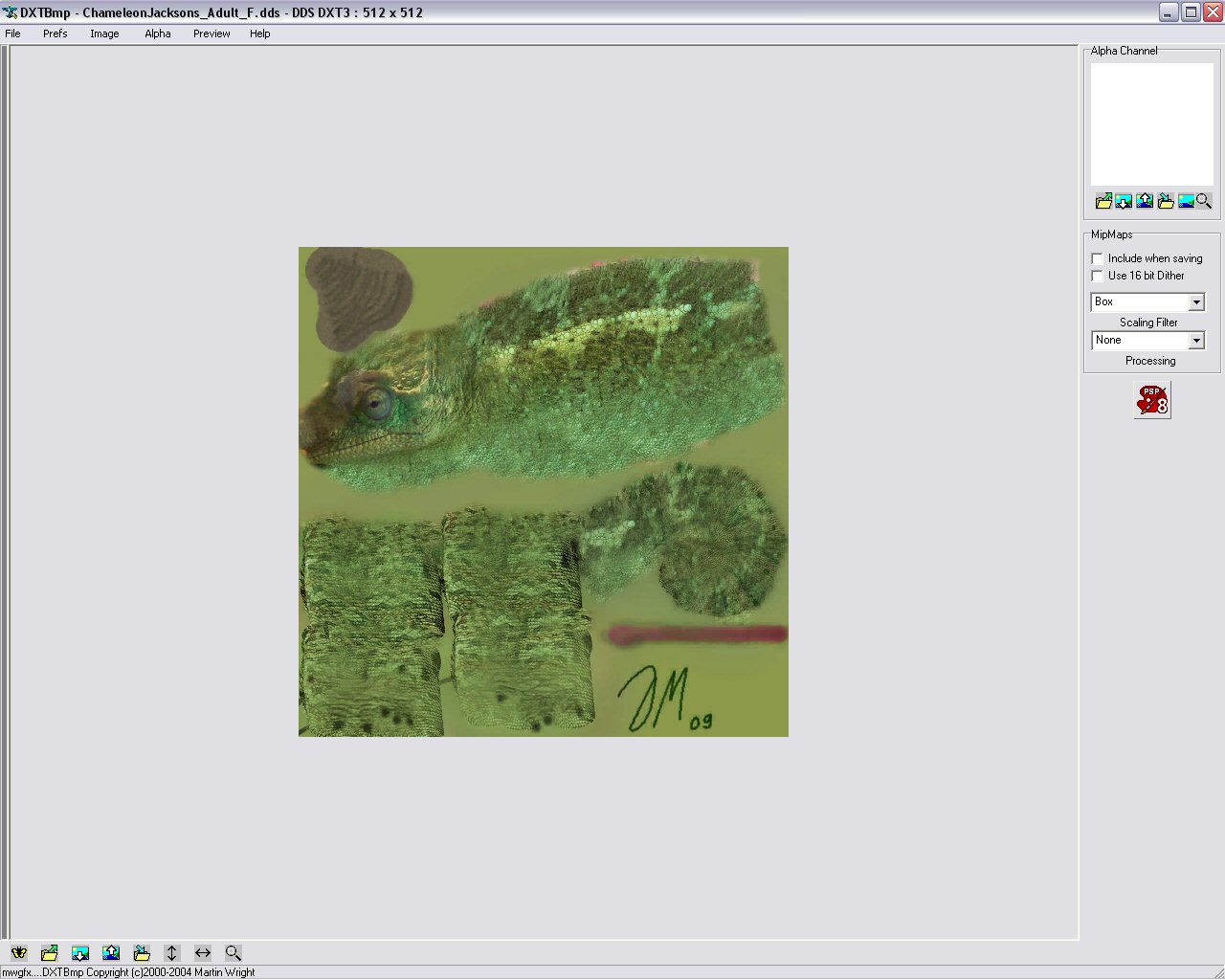Click the red PSP 8 editor icon
The width and height of the screenshot is (1225, 980).
click(x=1152, y=400)
